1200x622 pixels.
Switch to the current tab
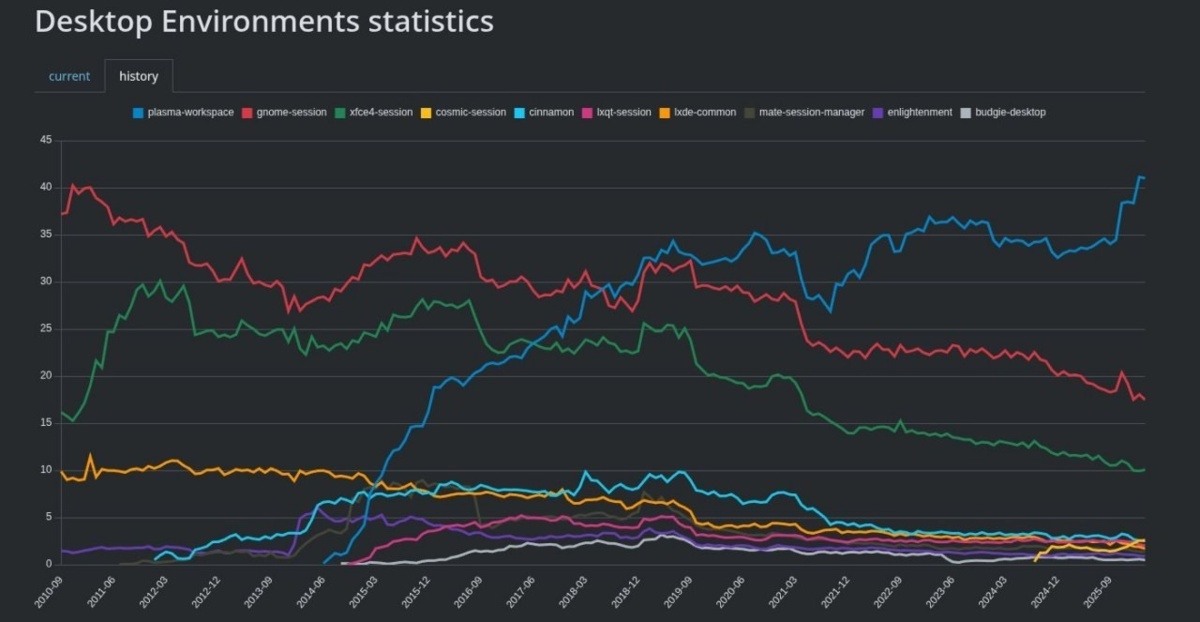pos(69,76)
